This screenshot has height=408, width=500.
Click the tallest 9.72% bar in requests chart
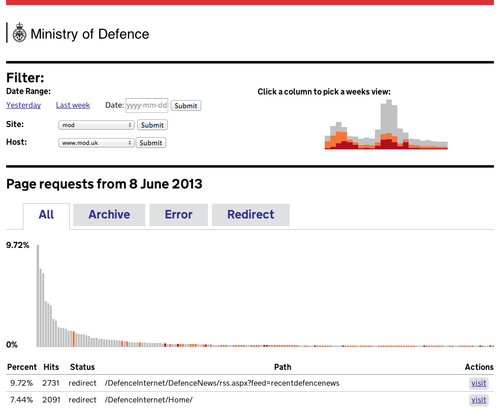[38, 296]
